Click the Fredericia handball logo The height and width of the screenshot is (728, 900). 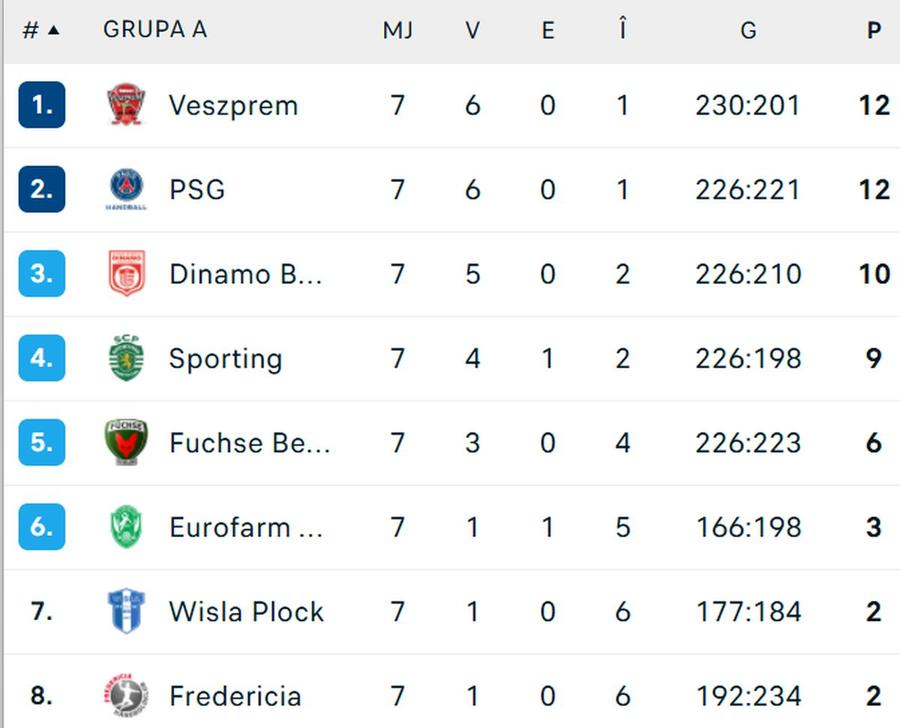click(126, 695)
